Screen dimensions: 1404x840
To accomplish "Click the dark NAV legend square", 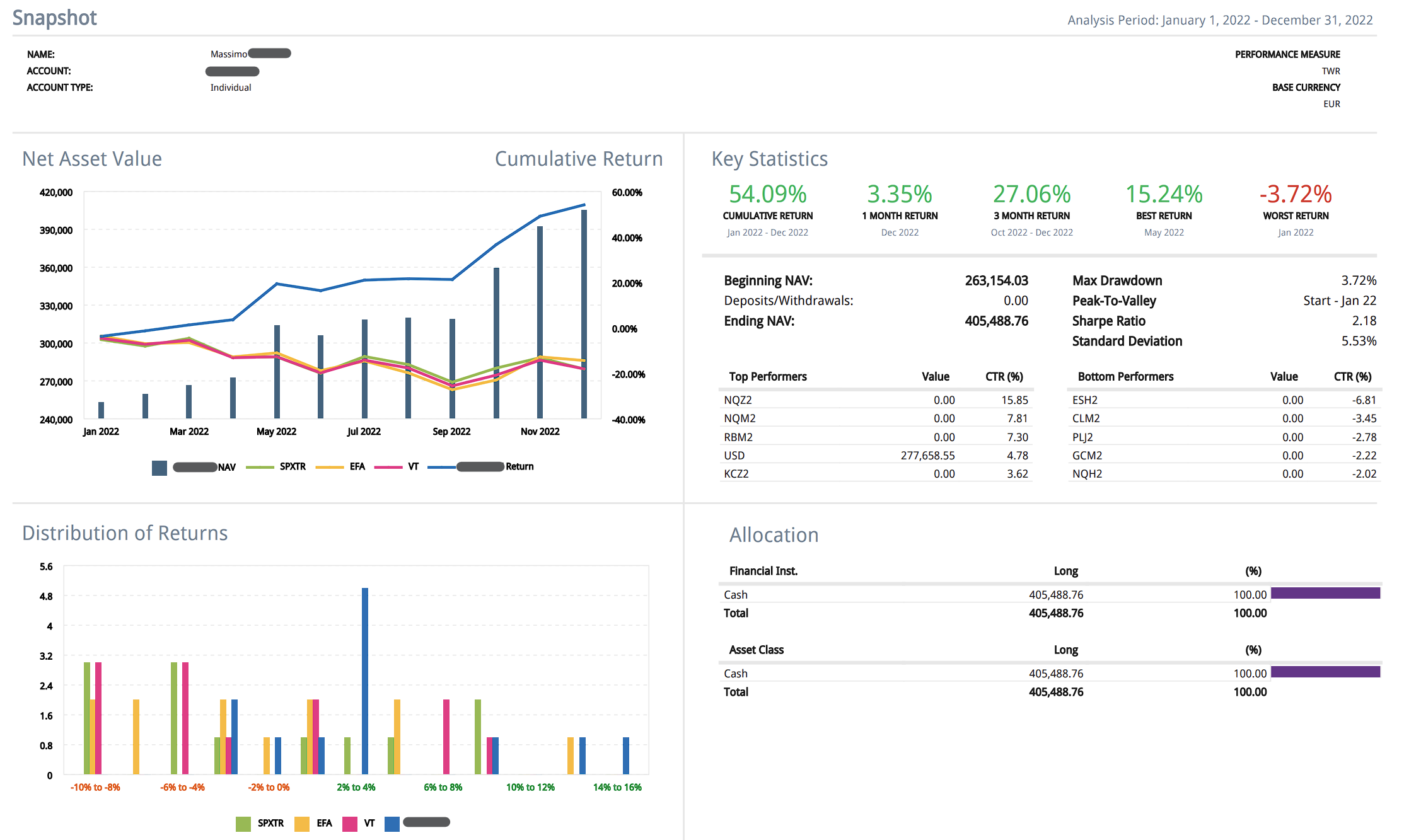I will [160, 468].
